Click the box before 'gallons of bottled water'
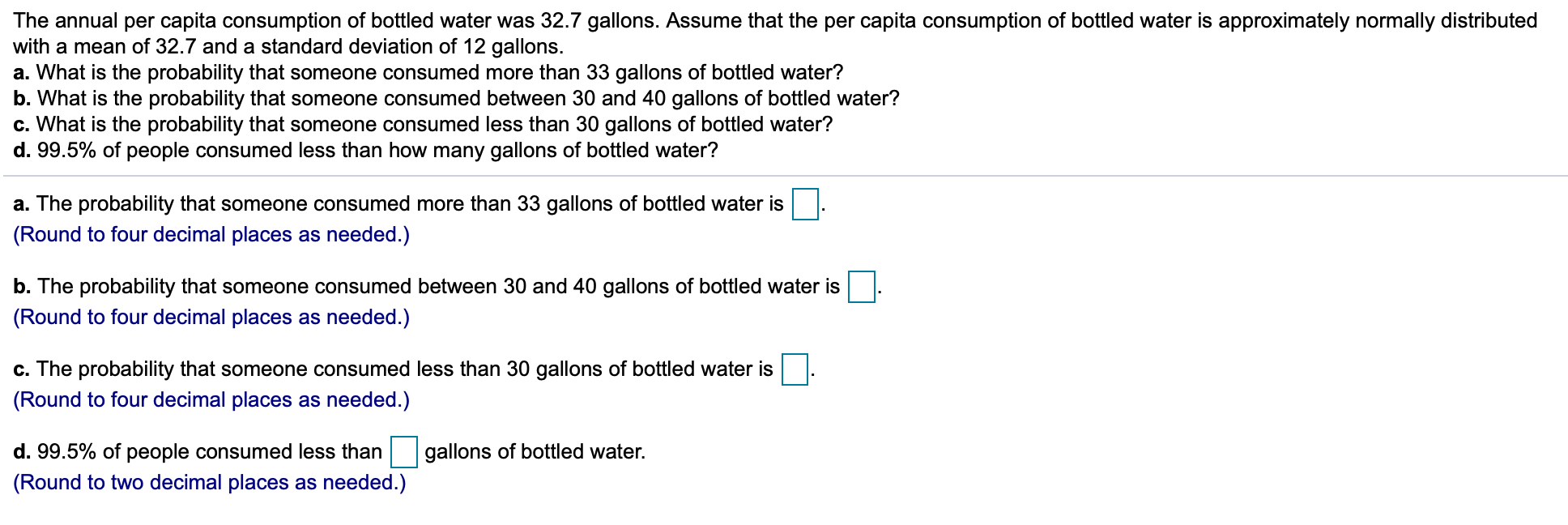This screenshot has width=1568, height=525. click(403, 452)
